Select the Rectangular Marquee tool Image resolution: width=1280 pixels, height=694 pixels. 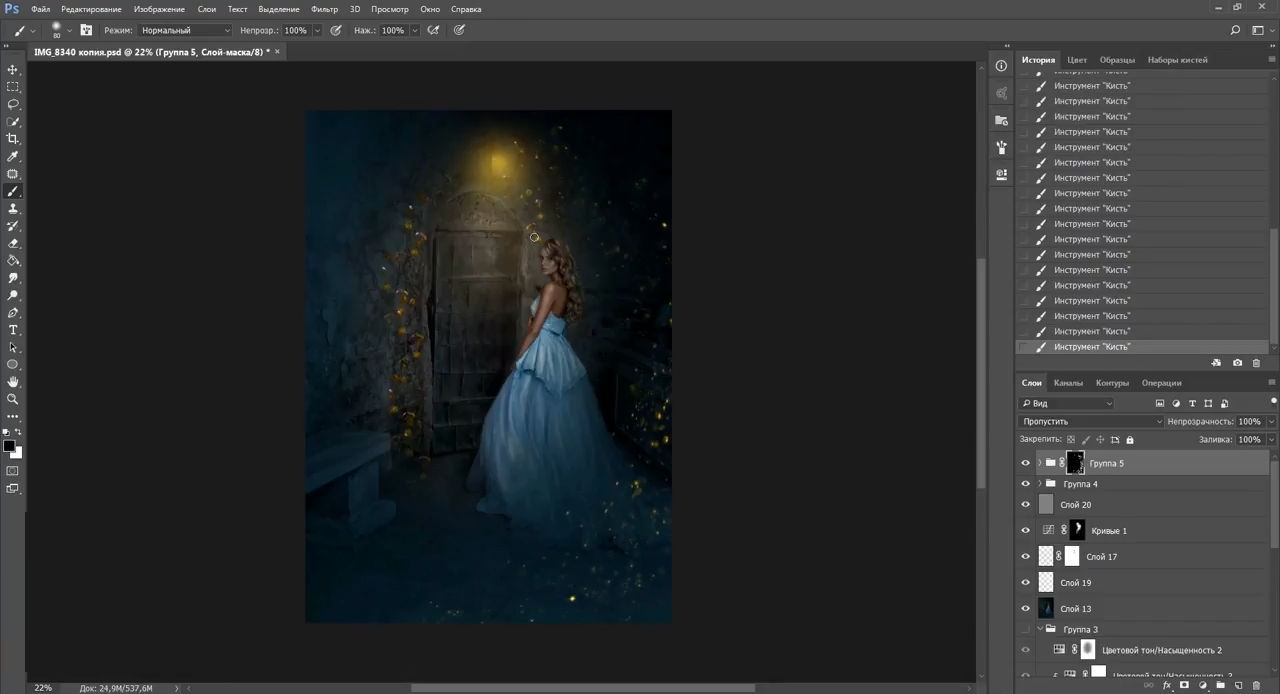pos(13,87)
